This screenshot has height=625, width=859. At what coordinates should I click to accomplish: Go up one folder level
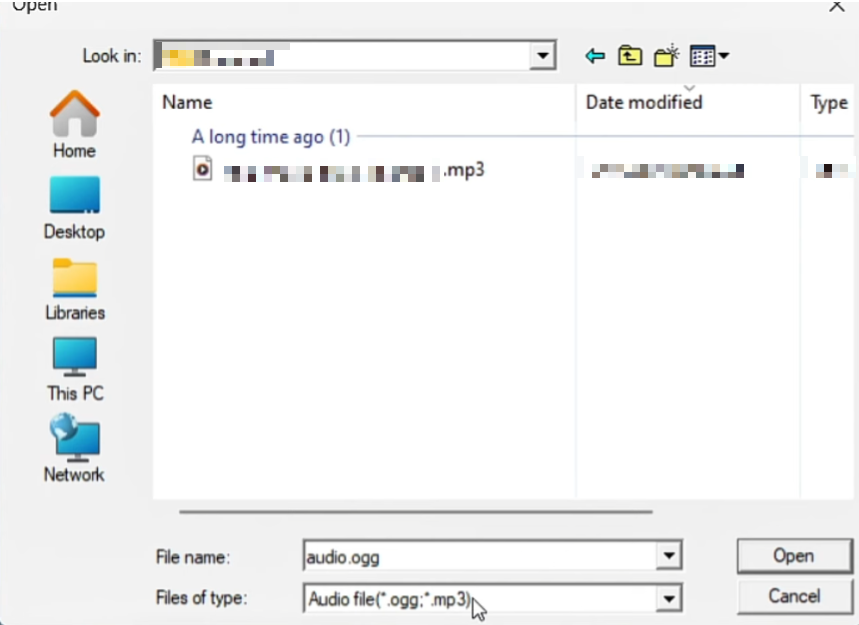[x=629, y=56]
